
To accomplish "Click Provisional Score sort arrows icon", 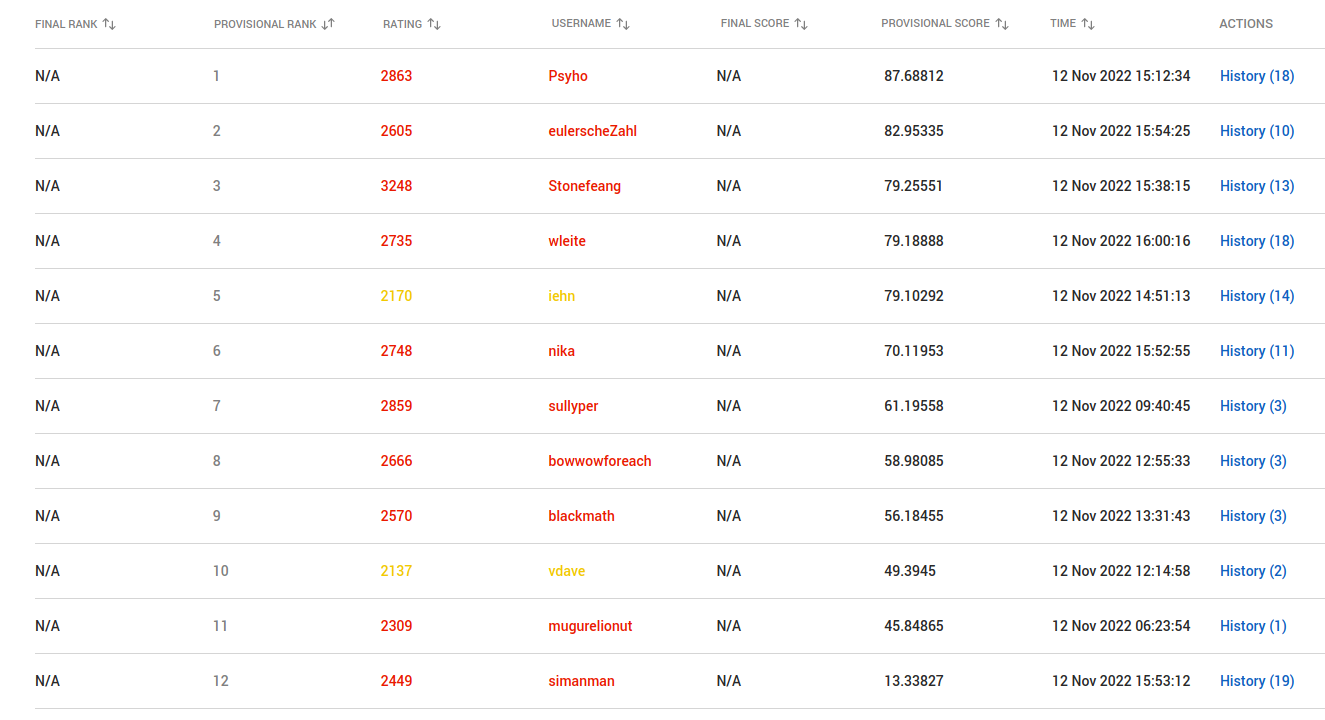I will [1002, 24].
